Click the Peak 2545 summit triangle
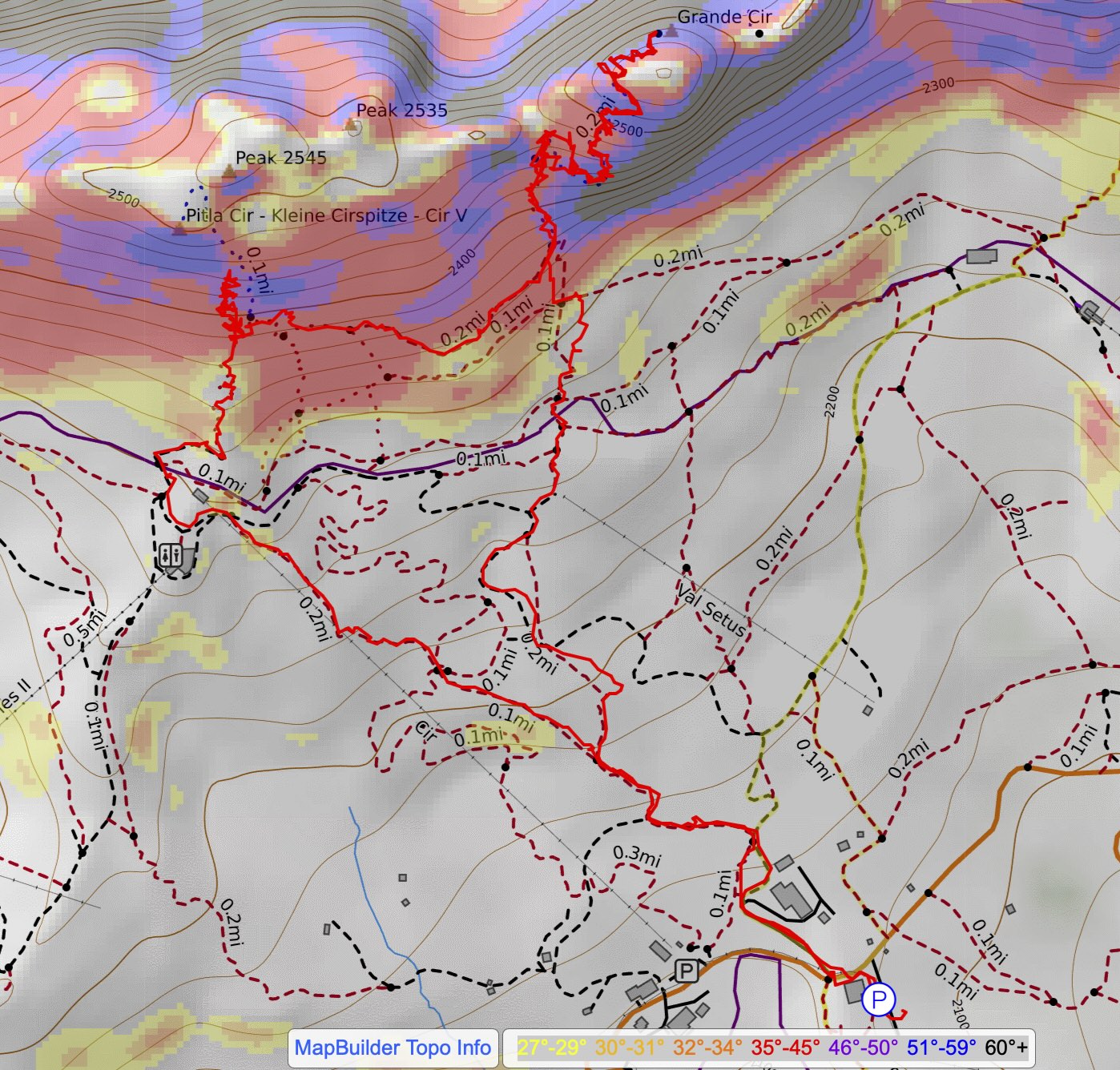 click(x=229, y=171)
